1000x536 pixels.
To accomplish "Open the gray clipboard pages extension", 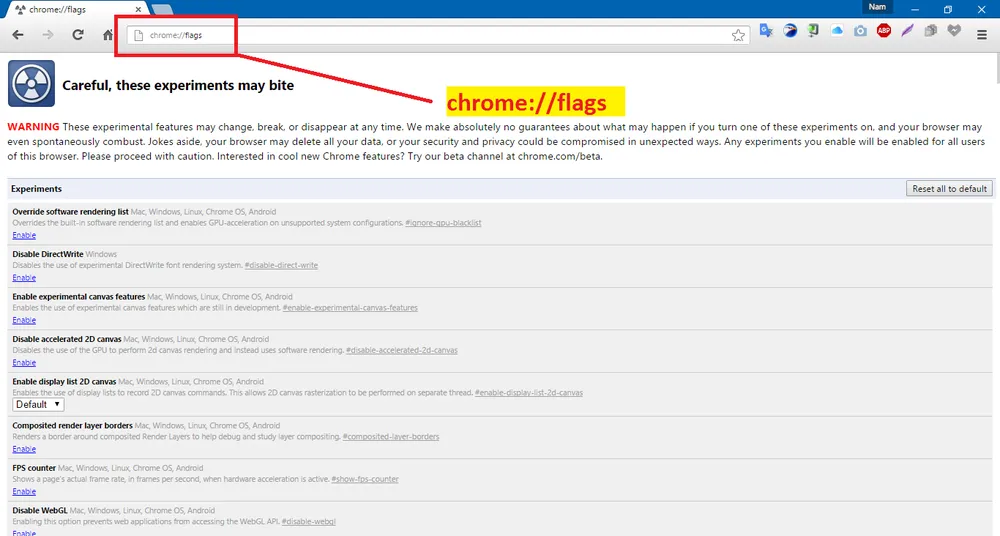I will 930,31.
